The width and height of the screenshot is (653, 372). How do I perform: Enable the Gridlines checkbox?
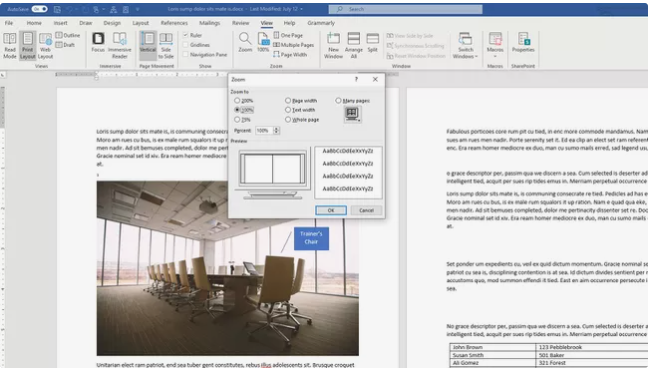pos(186,45)
